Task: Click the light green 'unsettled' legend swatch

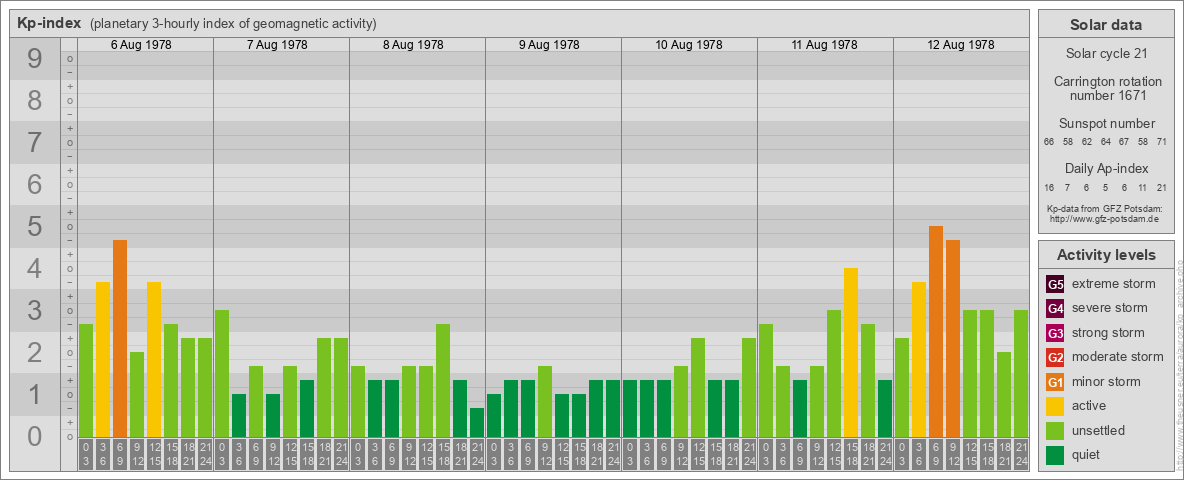Action: point(1055,431)
